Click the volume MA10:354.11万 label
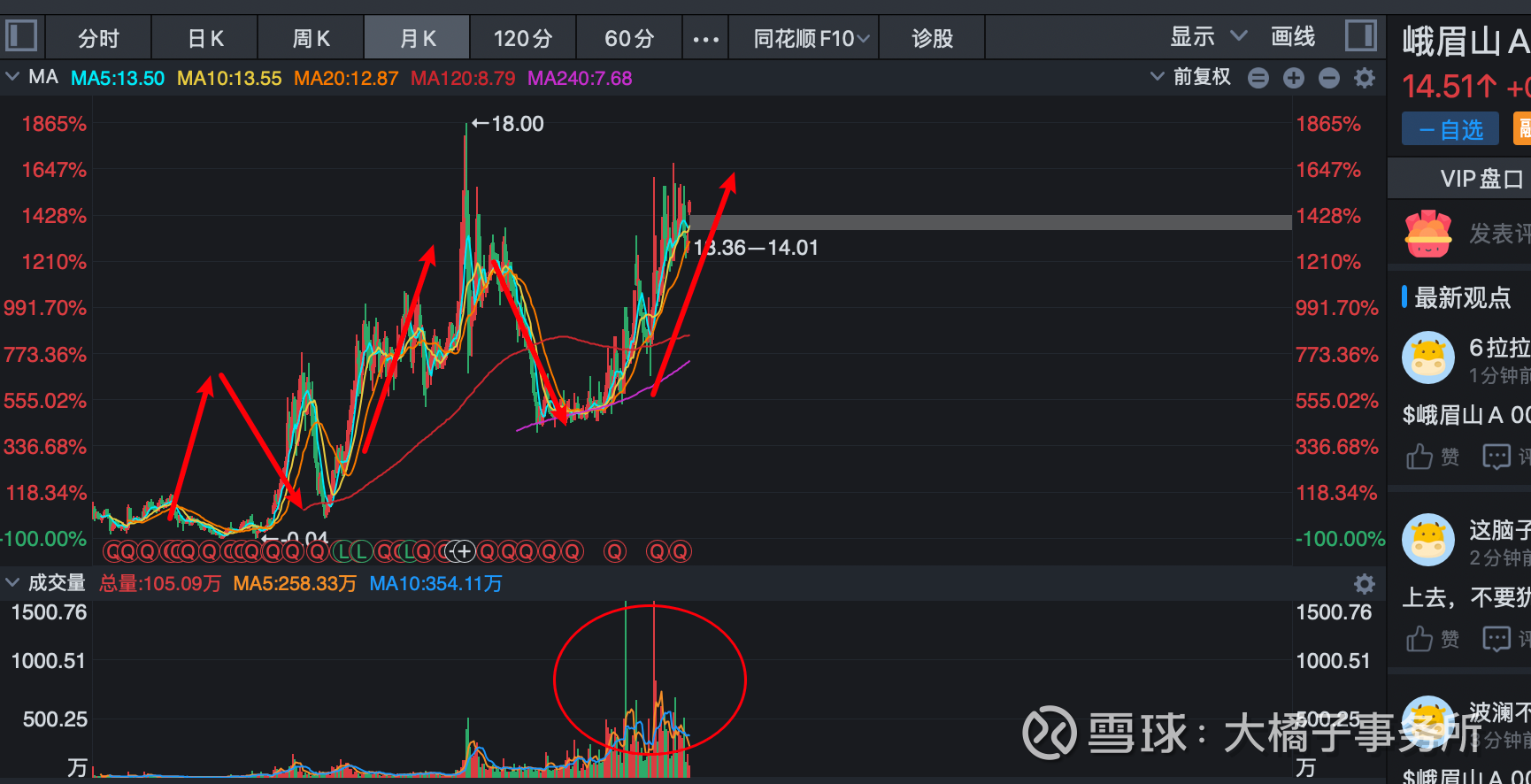Viewport: 1531px width, 784px height. click(435, 584)
